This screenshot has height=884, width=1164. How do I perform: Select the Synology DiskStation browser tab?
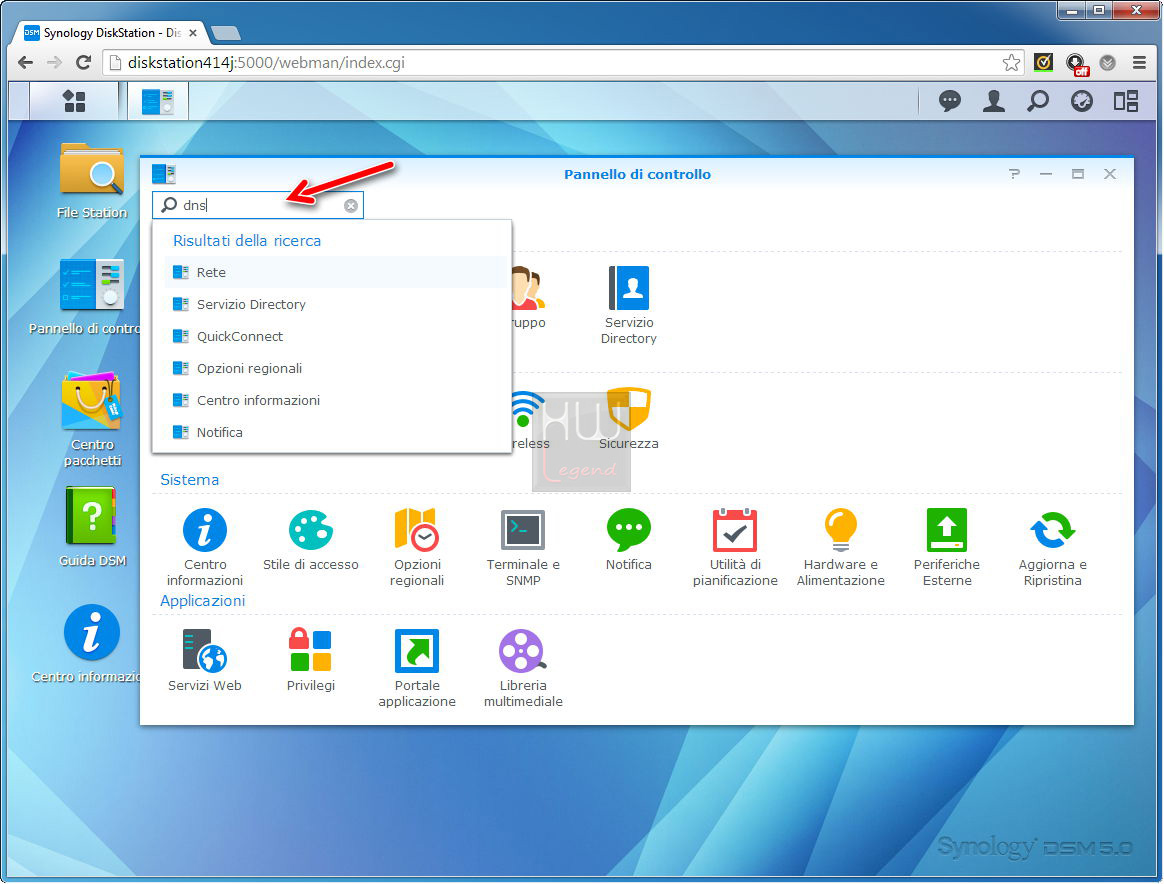(x=111, y=33)
